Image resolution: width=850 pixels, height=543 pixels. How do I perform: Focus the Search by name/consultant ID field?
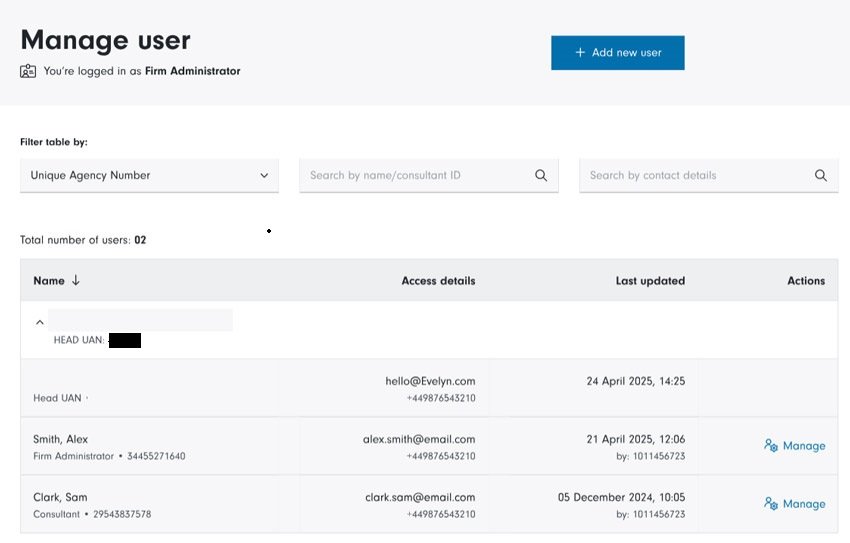tap(415, 176)
